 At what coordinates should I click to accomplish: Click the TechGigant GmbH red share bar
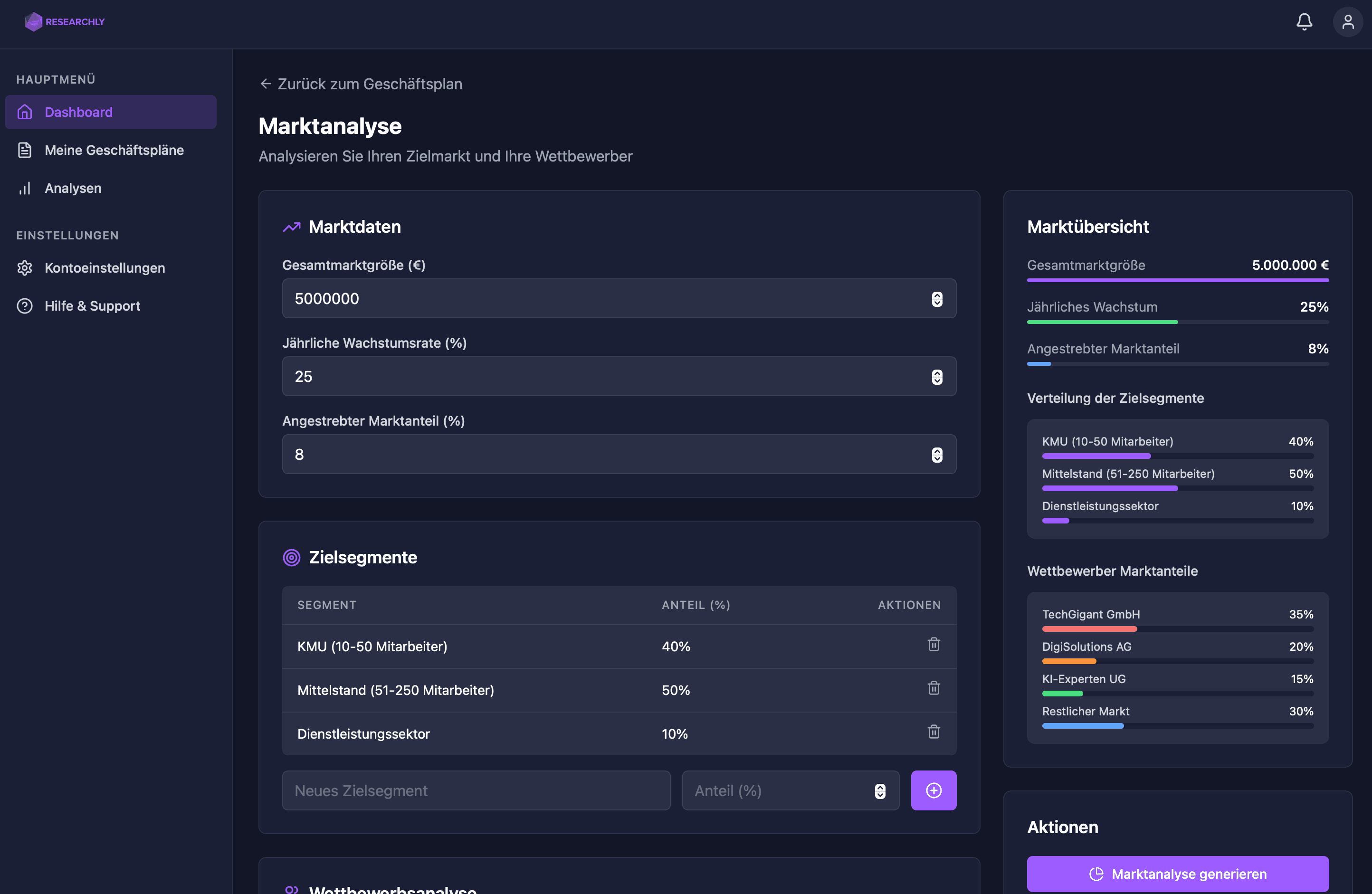click(1089, 629)
